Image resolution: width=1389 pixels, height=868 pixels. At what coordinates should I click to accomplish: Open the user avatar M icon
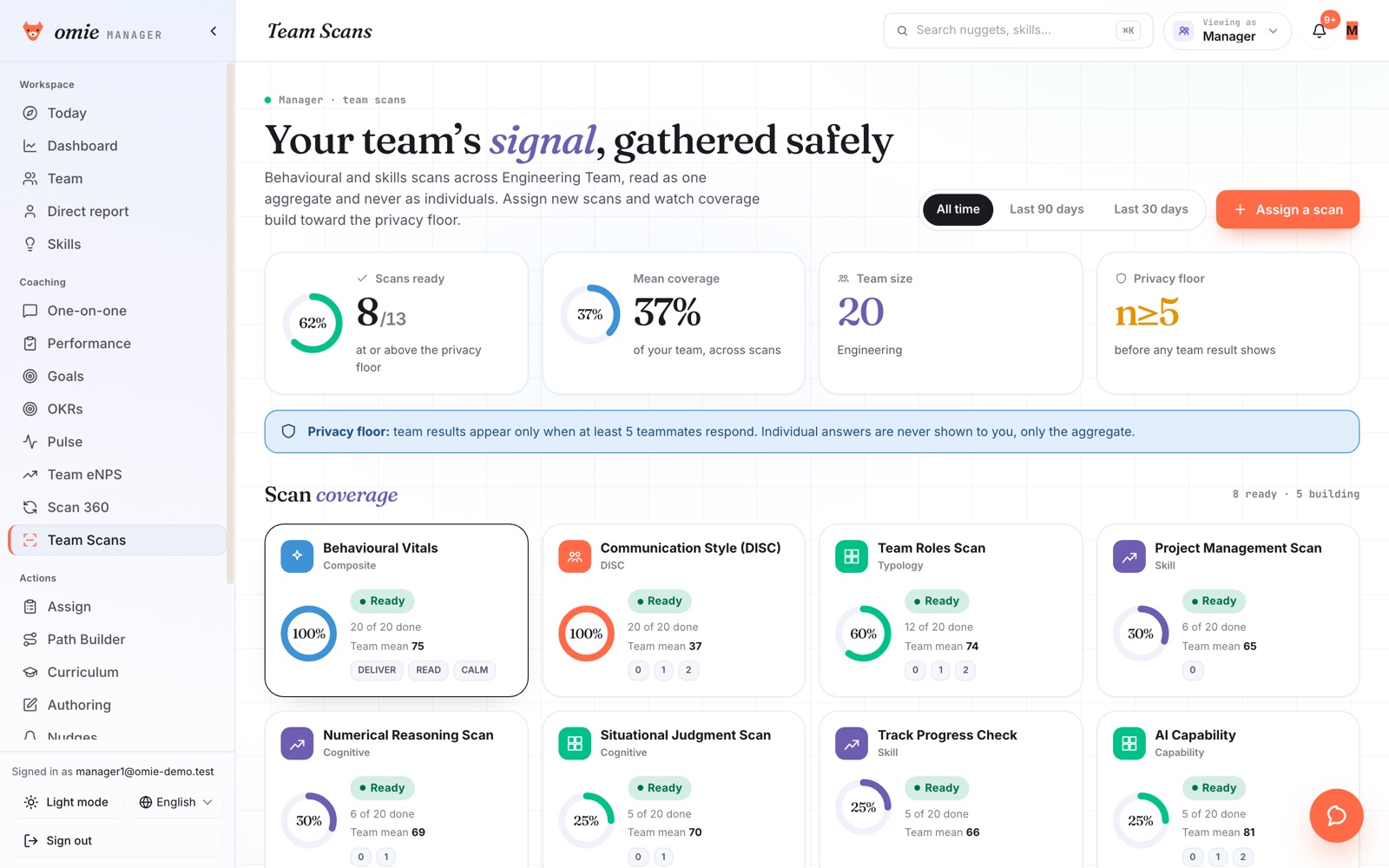tap(1352, 31)
